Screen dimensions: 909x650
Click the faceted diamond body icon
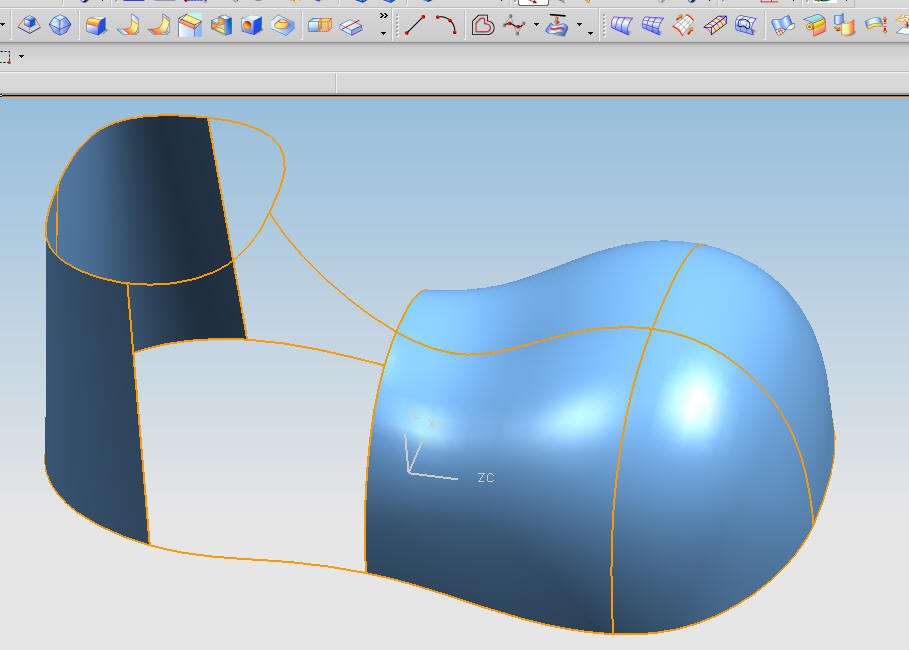[60, 25]
